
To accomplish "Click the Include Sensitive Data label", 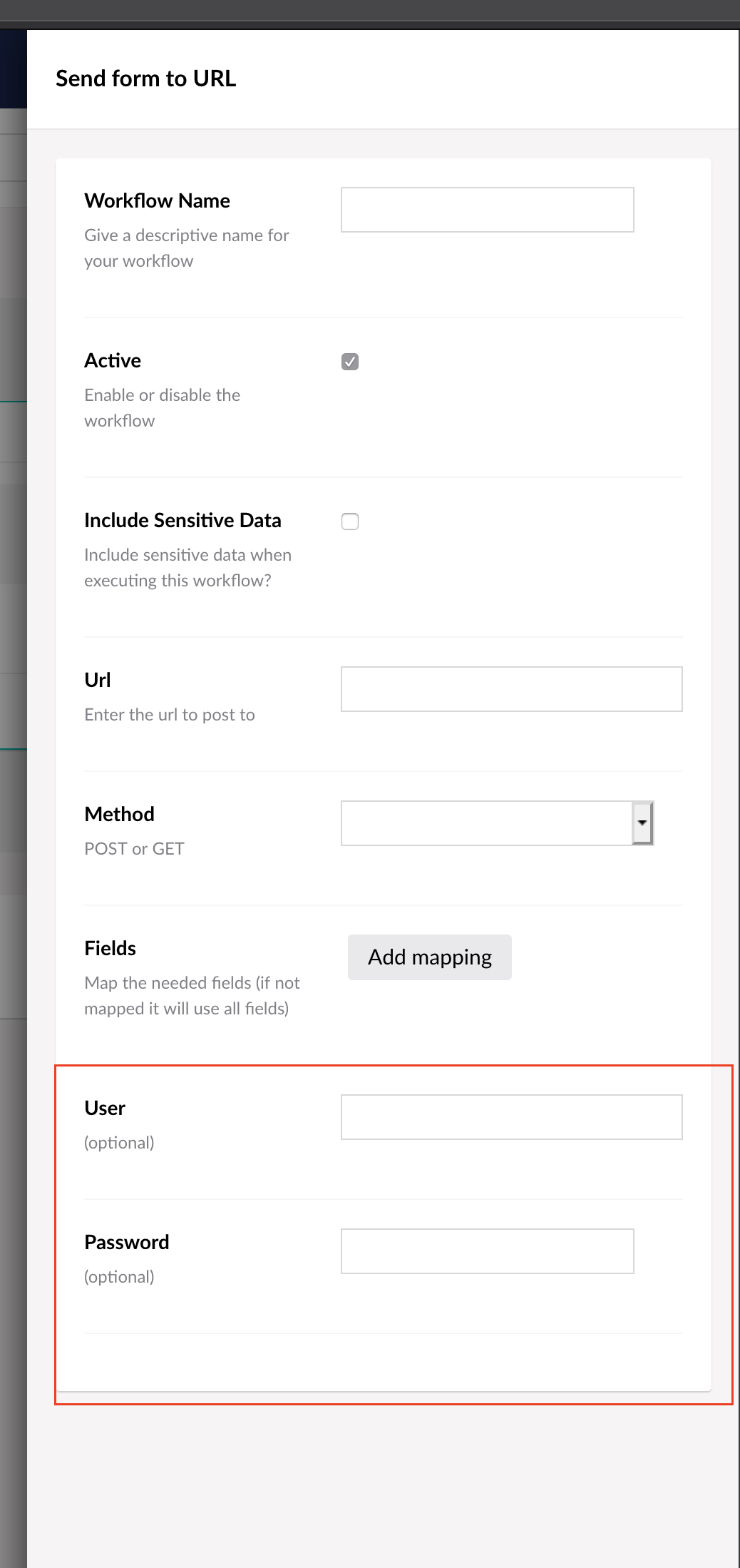I will 183,520.
